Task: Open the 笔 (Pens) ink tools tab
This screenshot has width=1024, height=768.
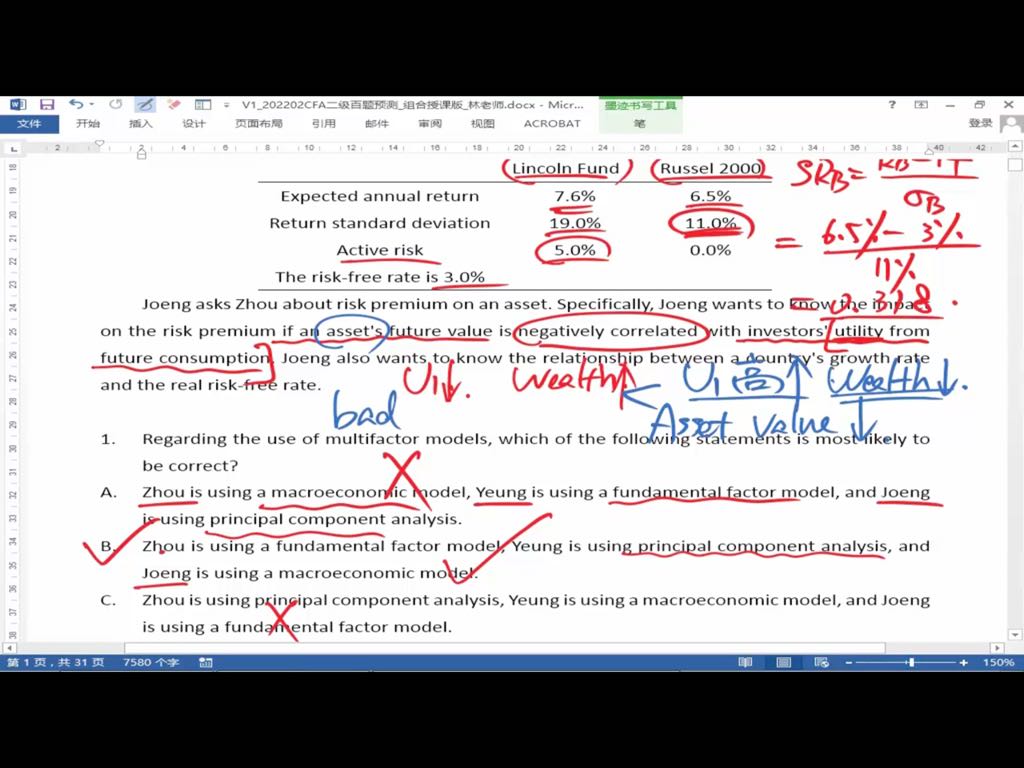Action: click(x=640, y=124)
